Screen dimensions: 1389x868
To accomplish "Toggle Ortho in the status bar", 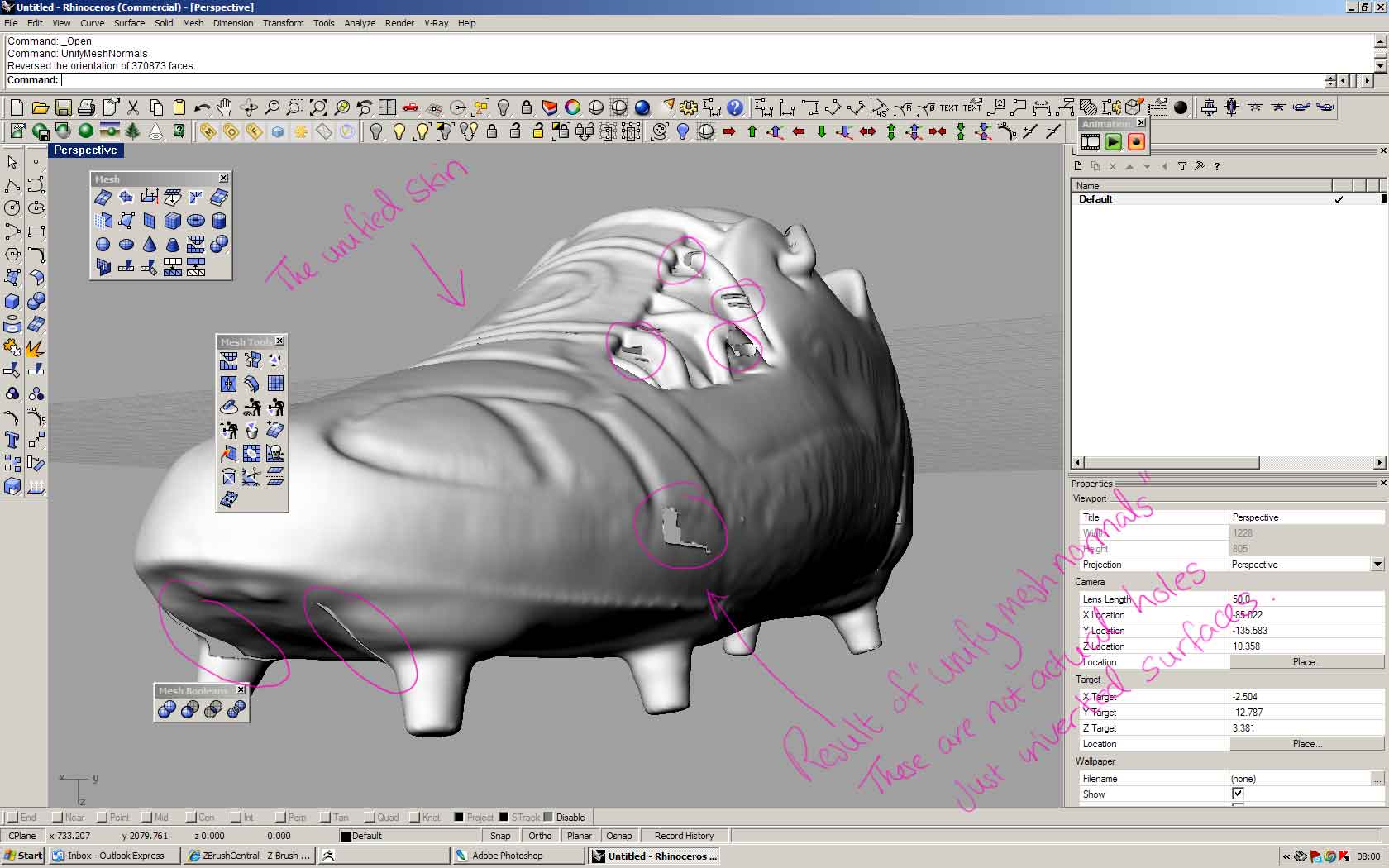I will (x=540, y=836).
